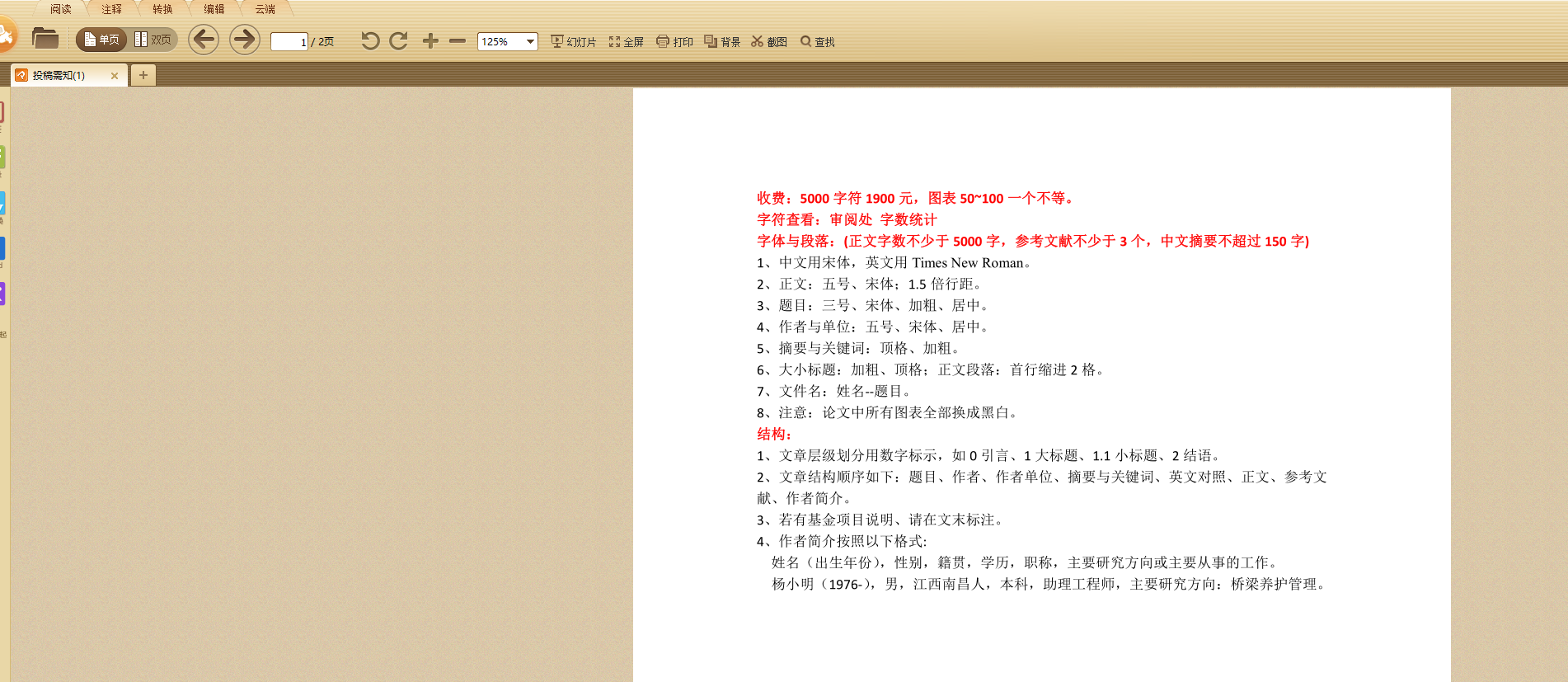
Task: Open the 注释 annotation tab
Action: click(111, 9)
